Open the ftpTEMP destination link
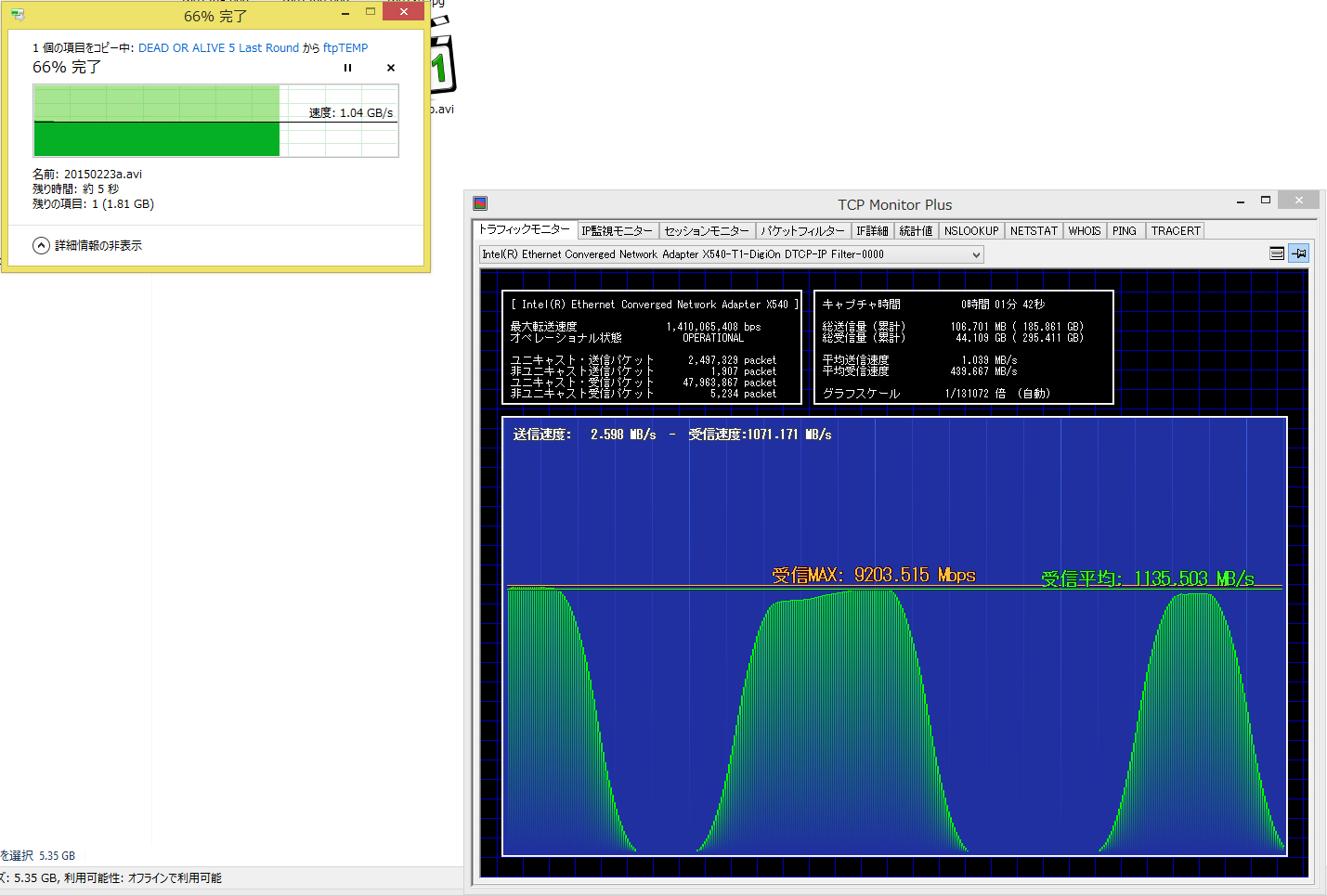The height and width of the screenshot is (896, 1327). (x=345, y=48)
